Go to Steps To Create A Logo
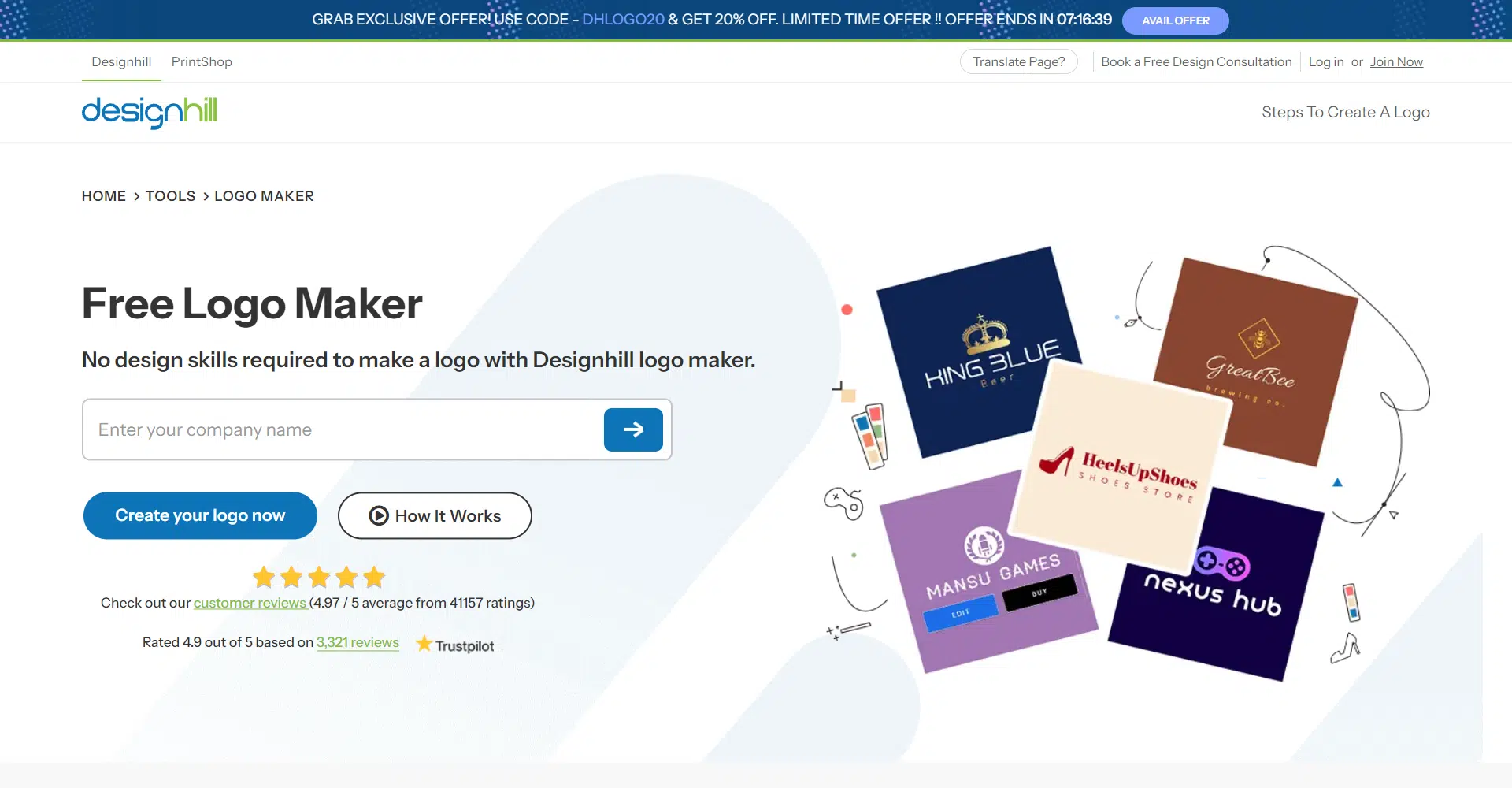 [1345, 112]
